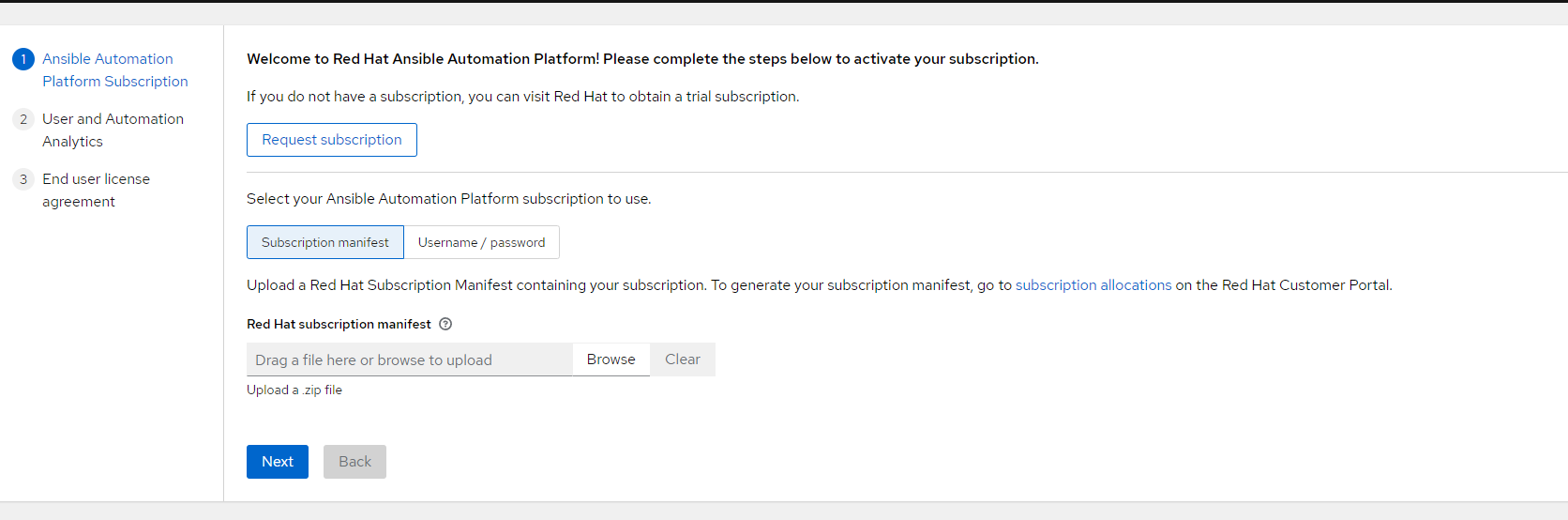Click the Request subscription button
This screenshot has width=1568, height=520.
(x=332, y=140)
